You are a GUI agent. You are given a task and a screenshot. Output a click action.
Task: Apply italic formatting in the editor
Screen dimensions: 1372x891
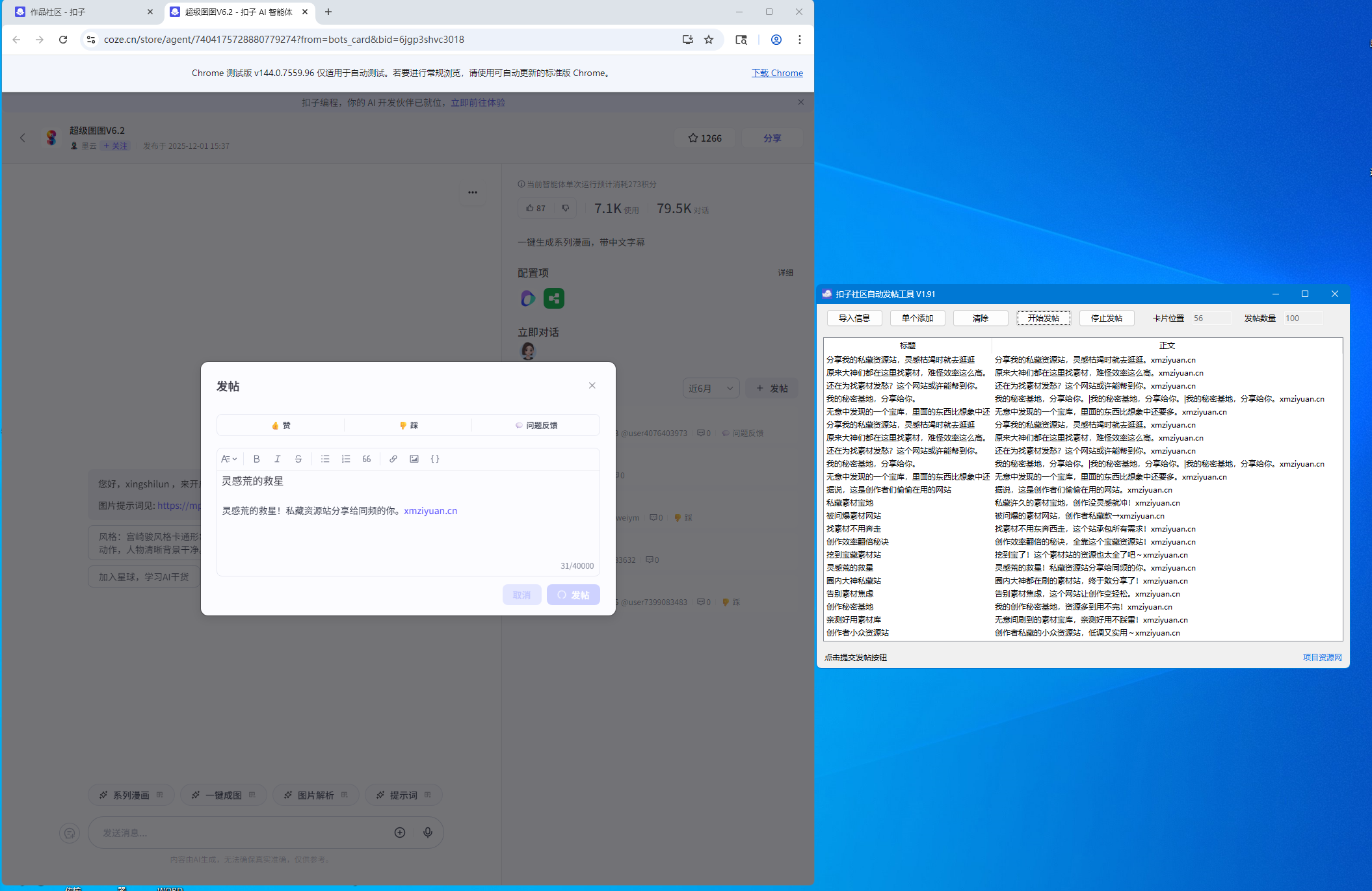tap(278, 459)
